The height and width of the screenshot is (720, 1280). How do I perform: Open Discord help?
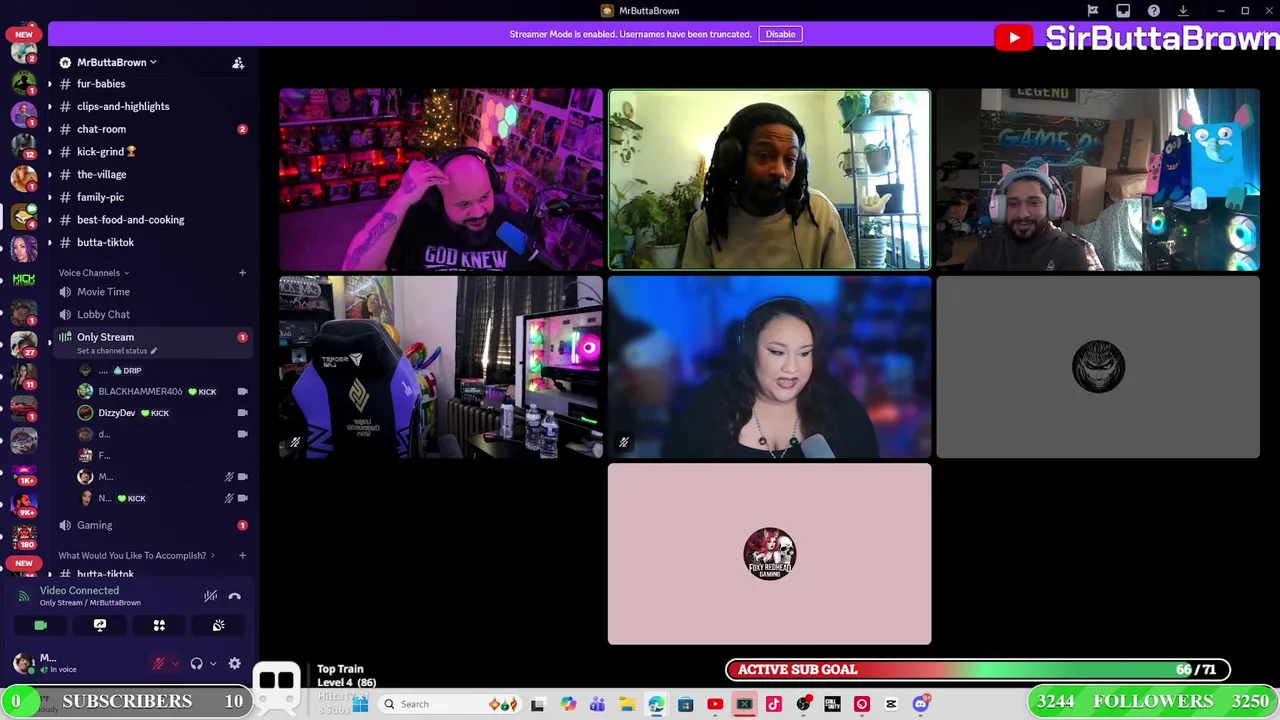coord(1153,11)
